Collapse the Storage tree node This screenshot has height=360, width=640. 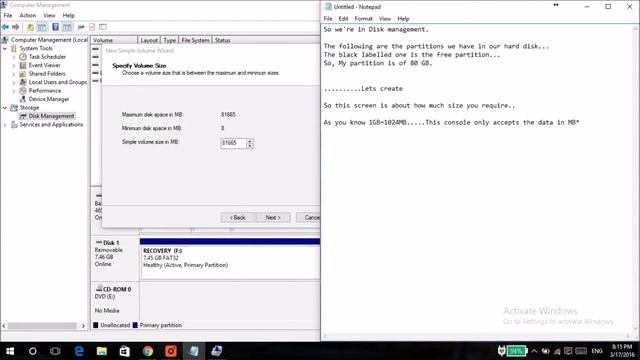(5, 108)
